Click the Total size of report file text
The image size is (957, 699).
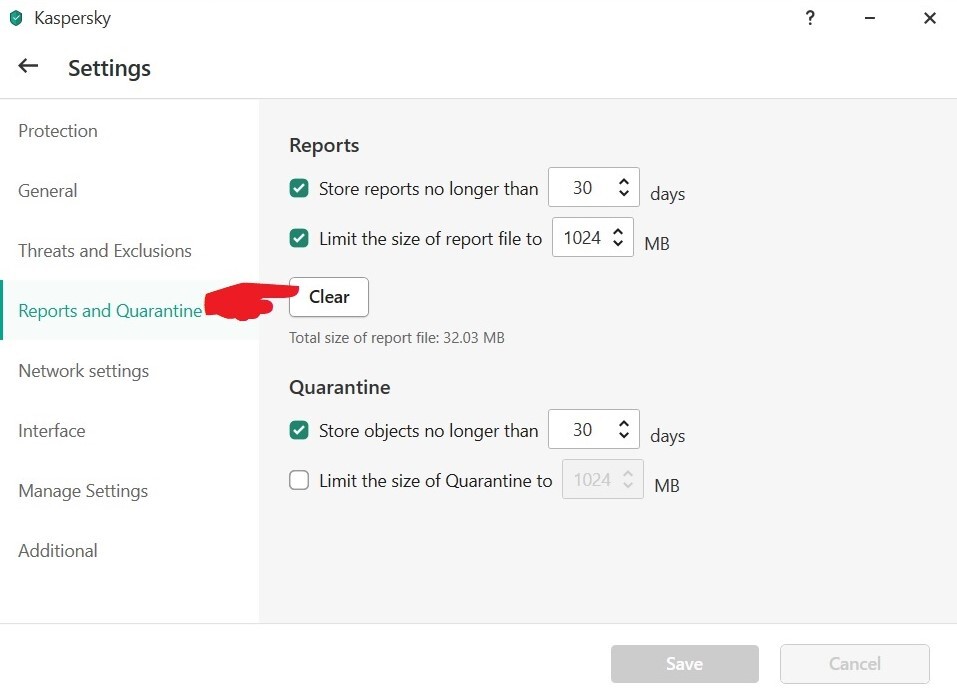[397, 338]
